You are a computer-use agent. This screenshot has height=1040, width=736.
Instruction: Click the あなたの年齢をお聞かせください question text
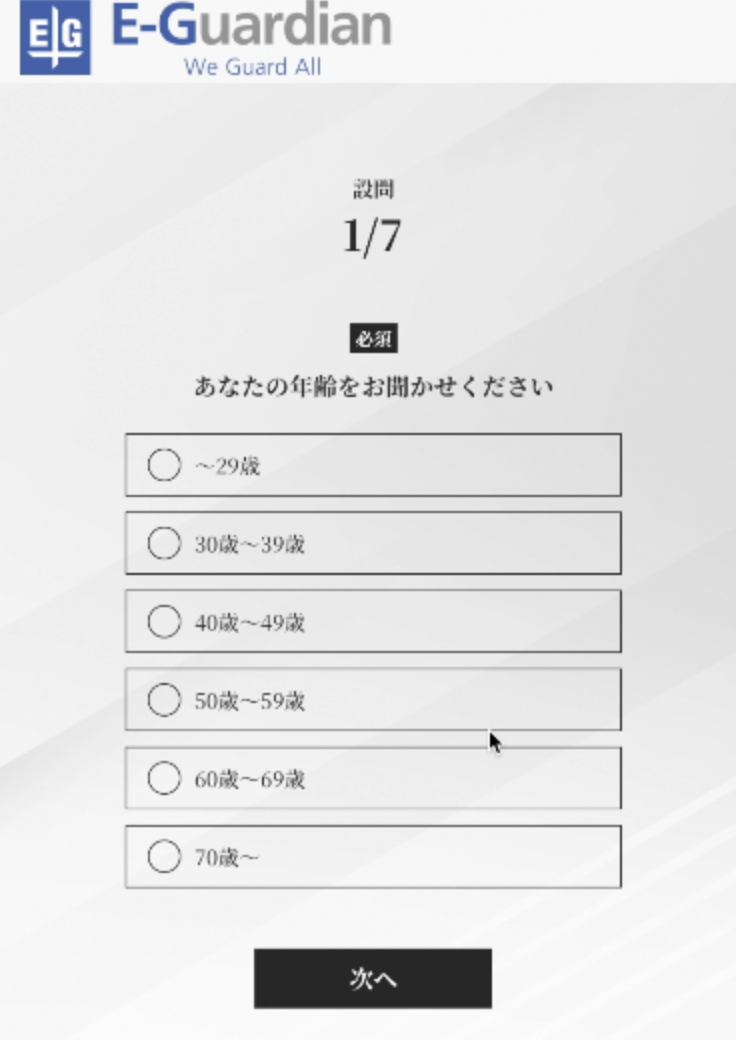[x=373, y=387]
